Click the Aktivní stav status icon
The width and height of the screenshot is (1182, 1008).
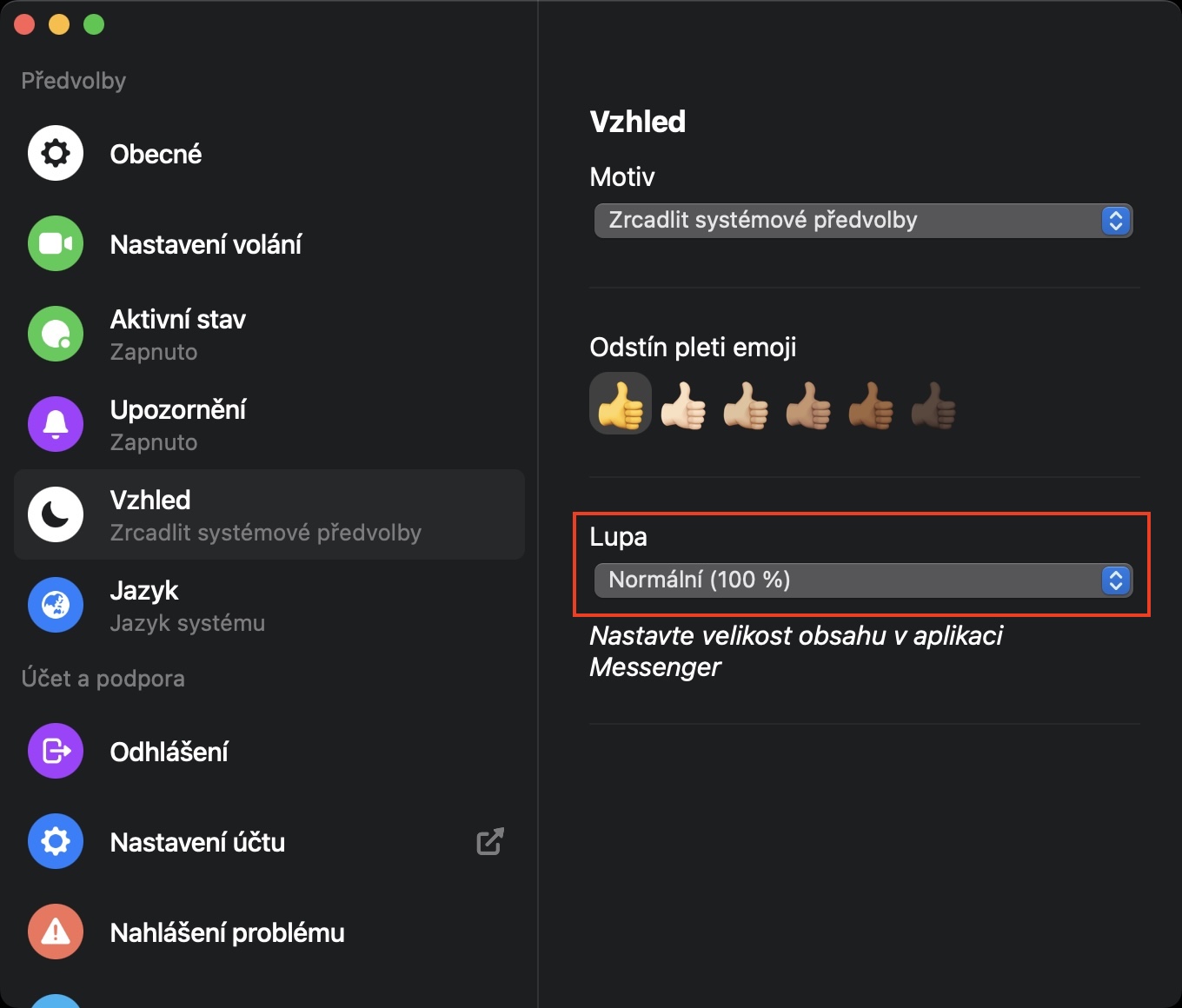click(56, 335)
